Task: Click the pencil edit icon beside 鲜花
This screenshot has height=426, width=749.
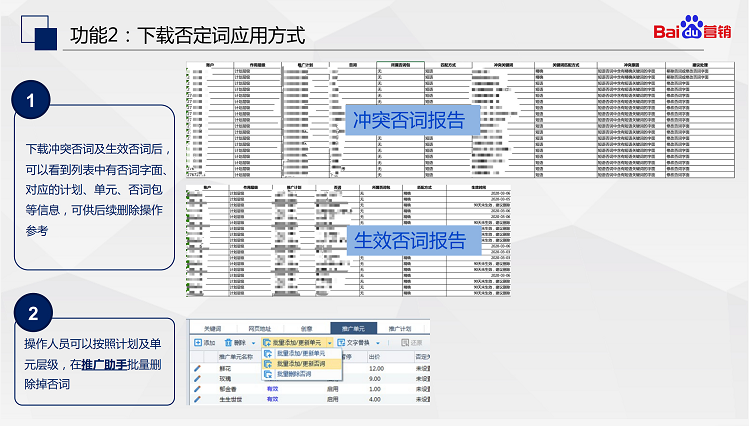Action: pos(198,368)
